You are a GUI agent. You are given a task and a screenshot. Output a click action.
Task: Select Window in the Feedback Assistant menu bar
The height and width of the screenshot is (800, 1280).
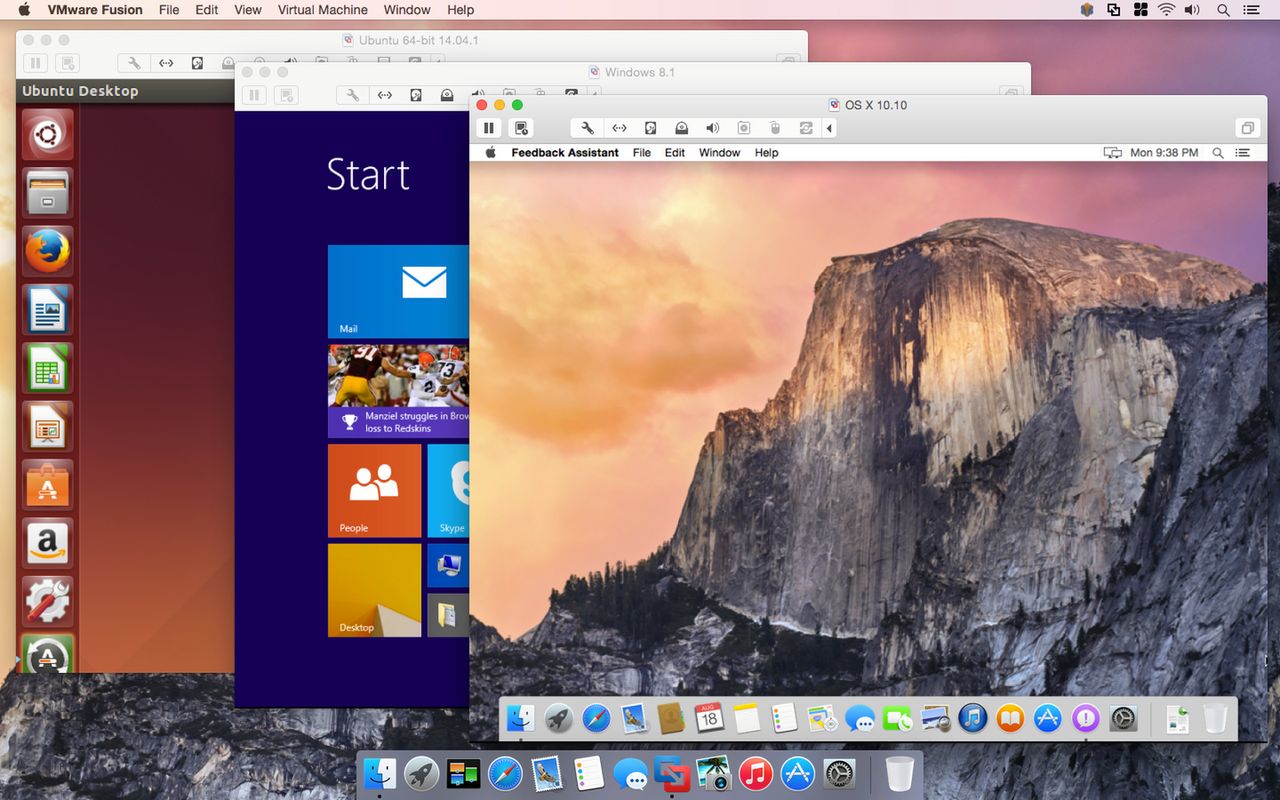(719, 152)
